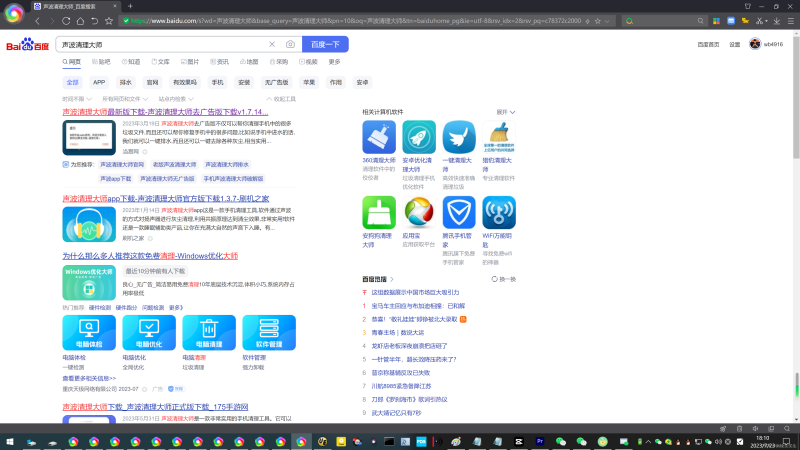This screenshot has width=800, height=450.
Task: Open the Windows Start button
Action: point(9,442)
